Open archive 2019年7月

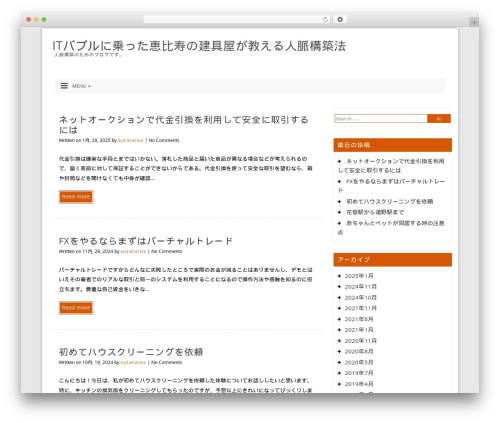click(x=359, y=373)
